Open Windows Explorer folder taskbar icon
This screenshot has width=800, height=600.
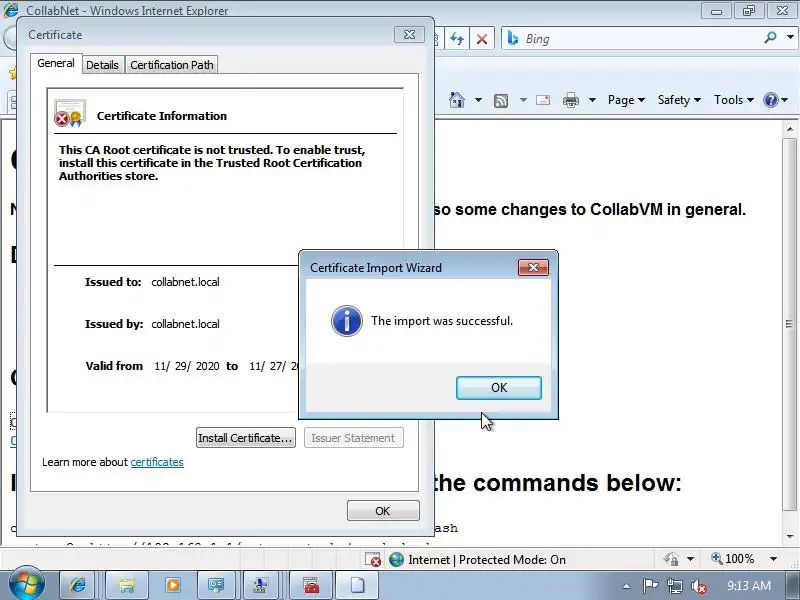(127, 585)
